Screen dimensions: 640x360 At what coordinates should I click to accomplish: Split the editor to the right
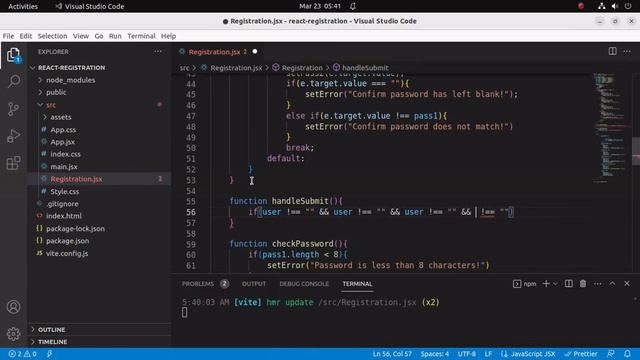point(613,51)
